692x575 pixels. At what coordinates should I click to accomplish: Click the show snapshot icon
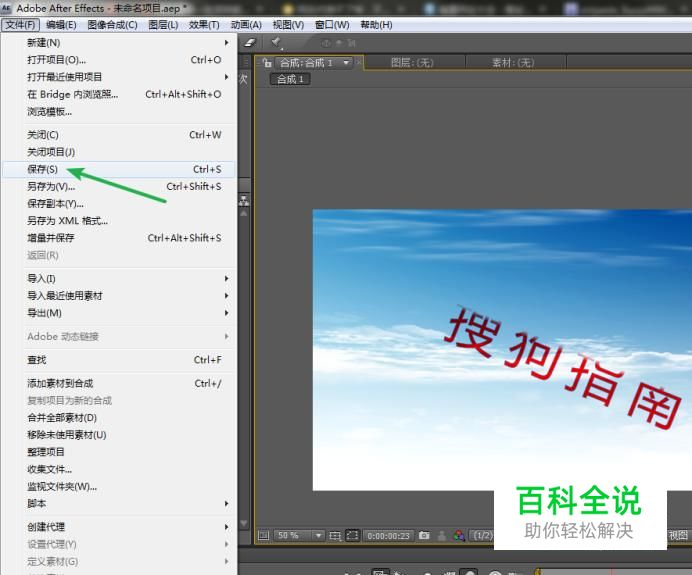point(441,535)
